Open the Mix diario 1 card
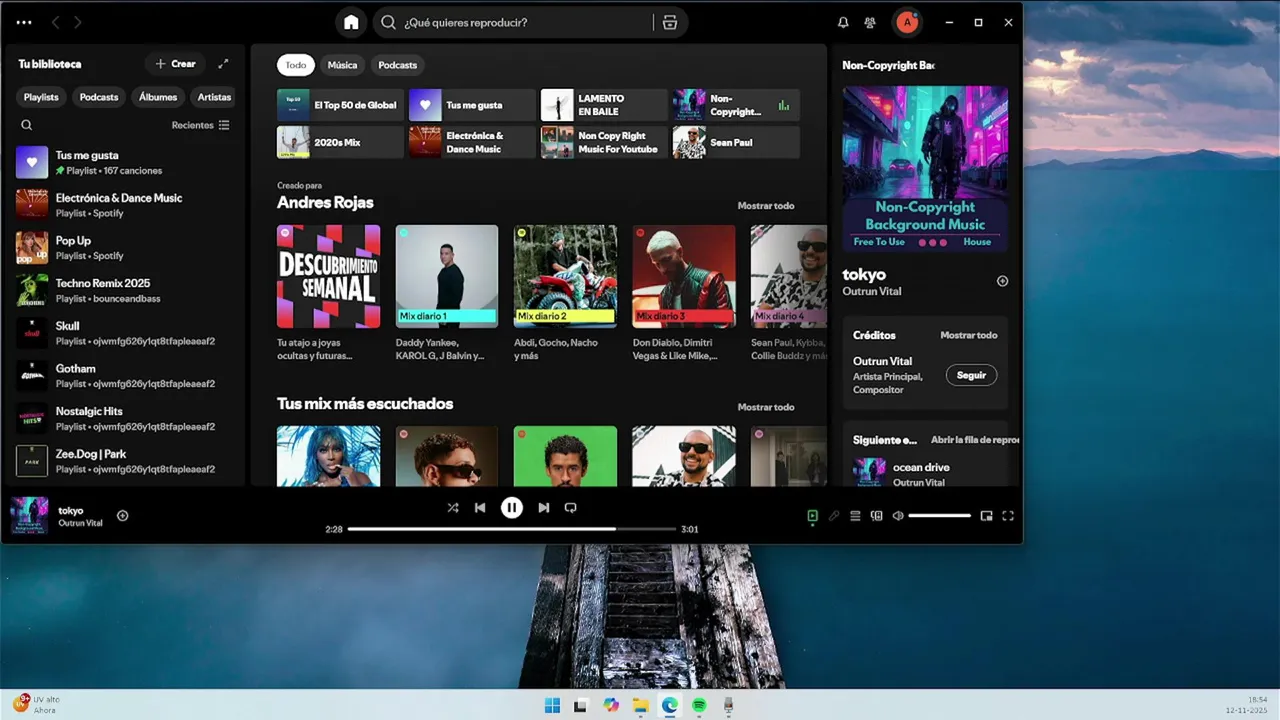1280x720 pixels. (447, 292)
